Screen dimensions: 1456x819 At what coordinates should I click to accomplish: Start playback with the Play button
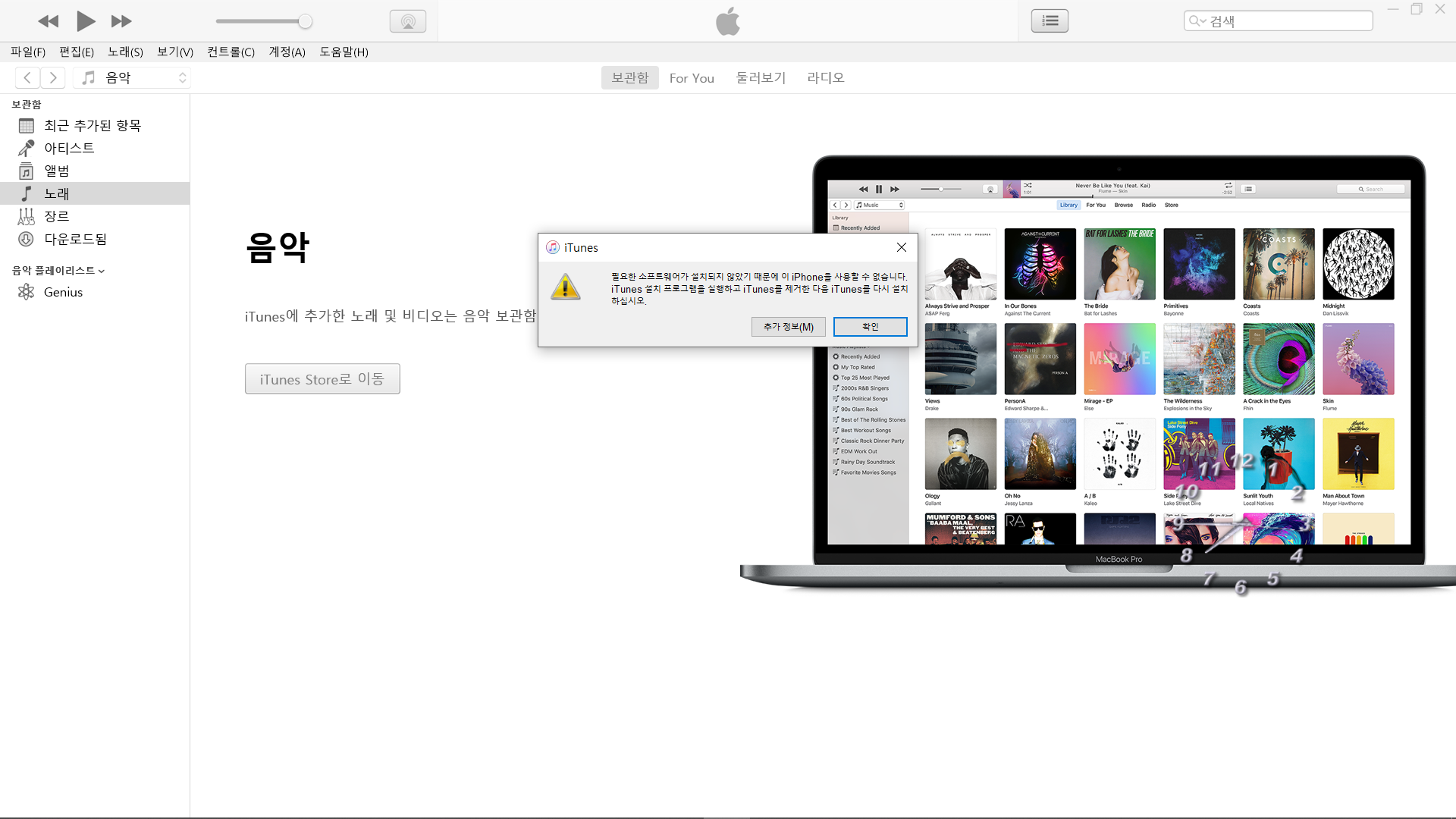pos(86,21)
